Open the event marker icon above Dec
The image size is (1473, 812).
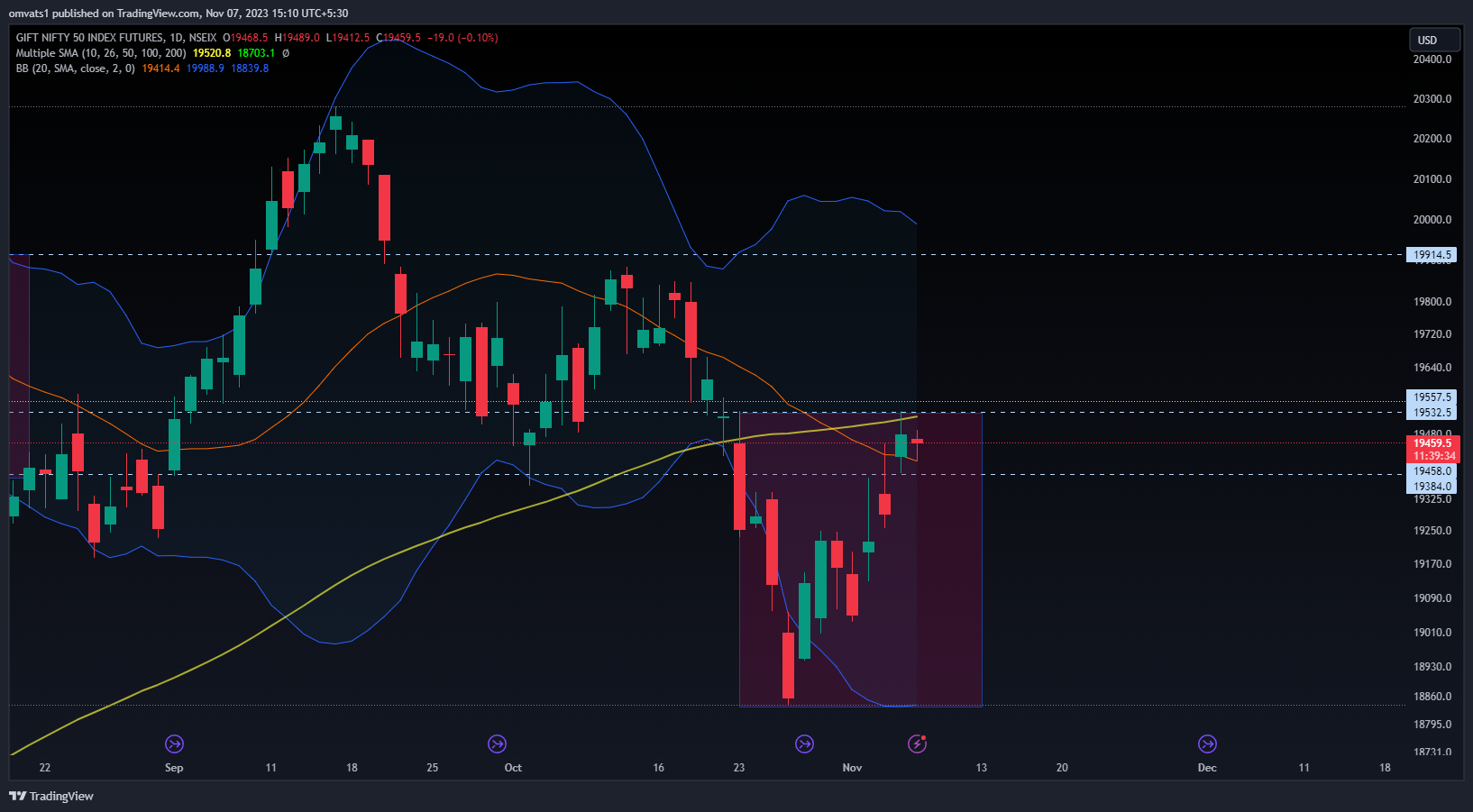point(1207,744)
